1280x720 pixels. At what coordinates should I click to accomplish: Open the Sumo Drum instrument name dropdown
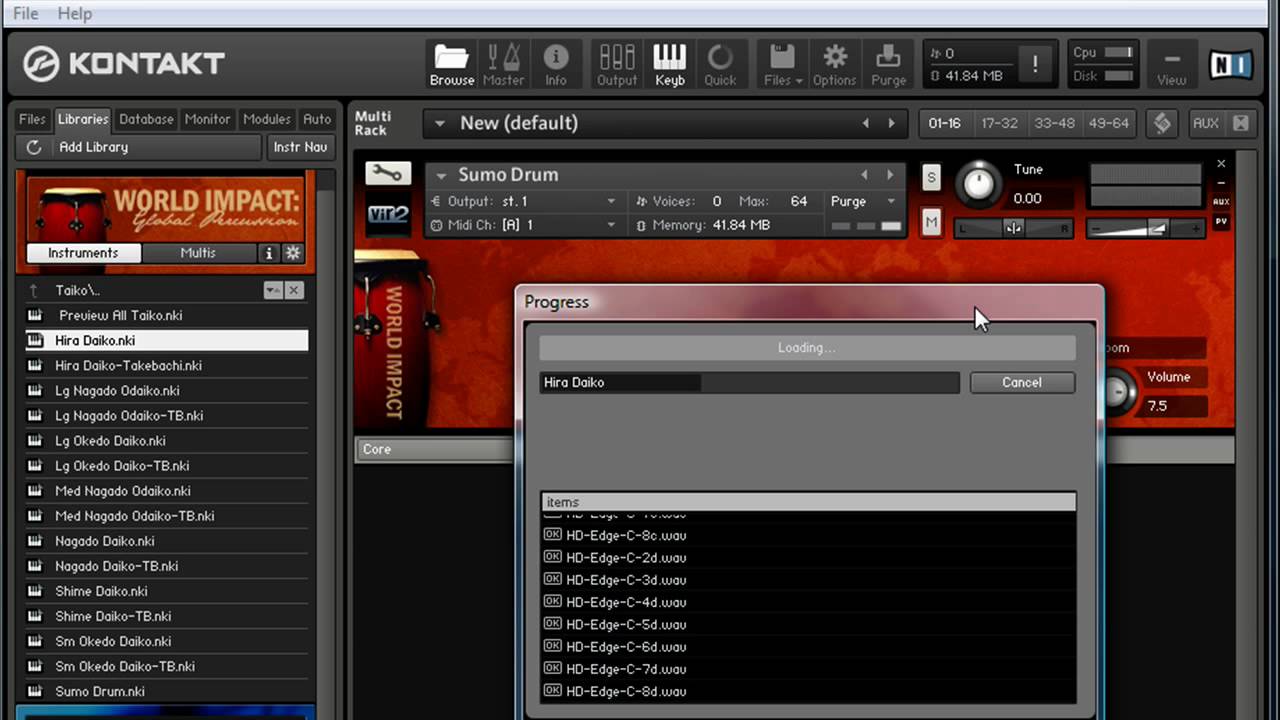click(442, 175)
